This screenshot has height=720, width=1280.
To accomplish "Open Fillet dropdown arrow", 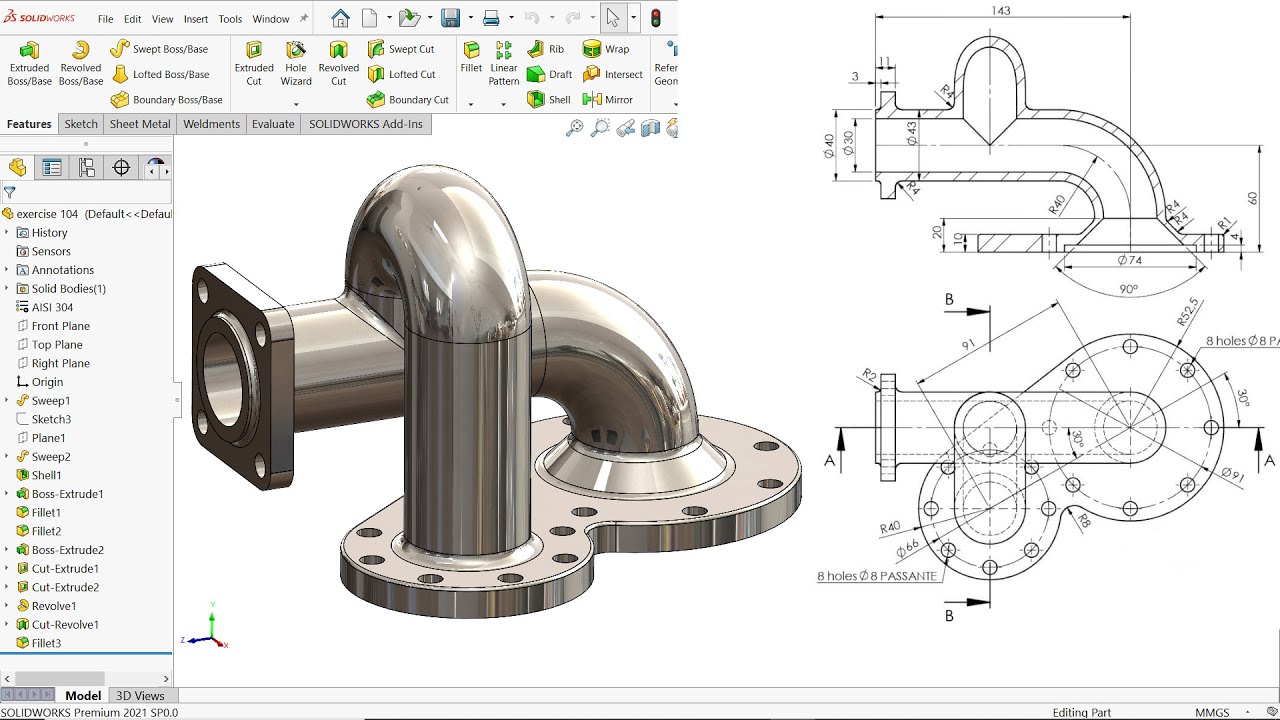I will 470,104.
